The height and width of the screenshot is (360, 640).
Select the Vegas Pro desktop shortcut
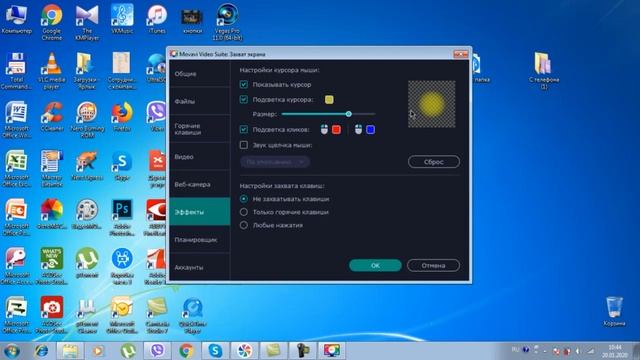(227, 22)
